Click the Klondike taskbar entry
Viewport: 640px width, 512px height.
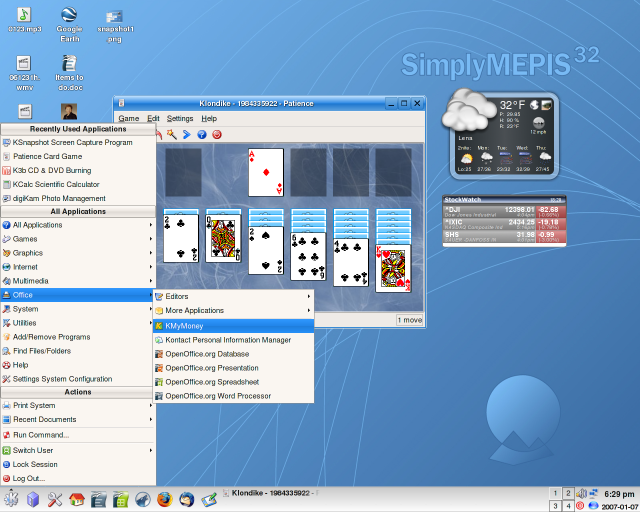coord(271,493)
